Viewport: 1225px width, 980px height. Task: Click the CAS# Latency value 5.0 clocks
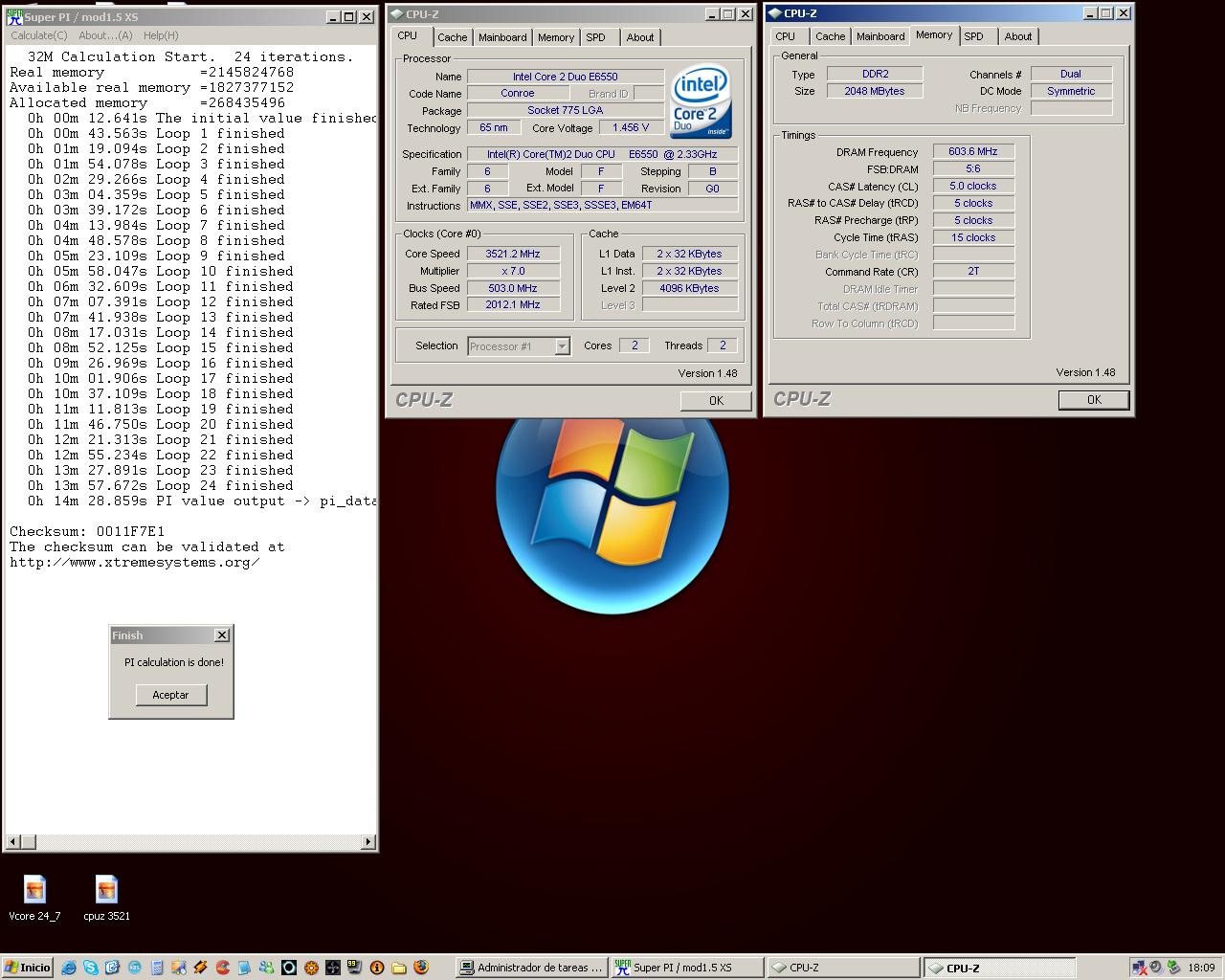point(973,186)
